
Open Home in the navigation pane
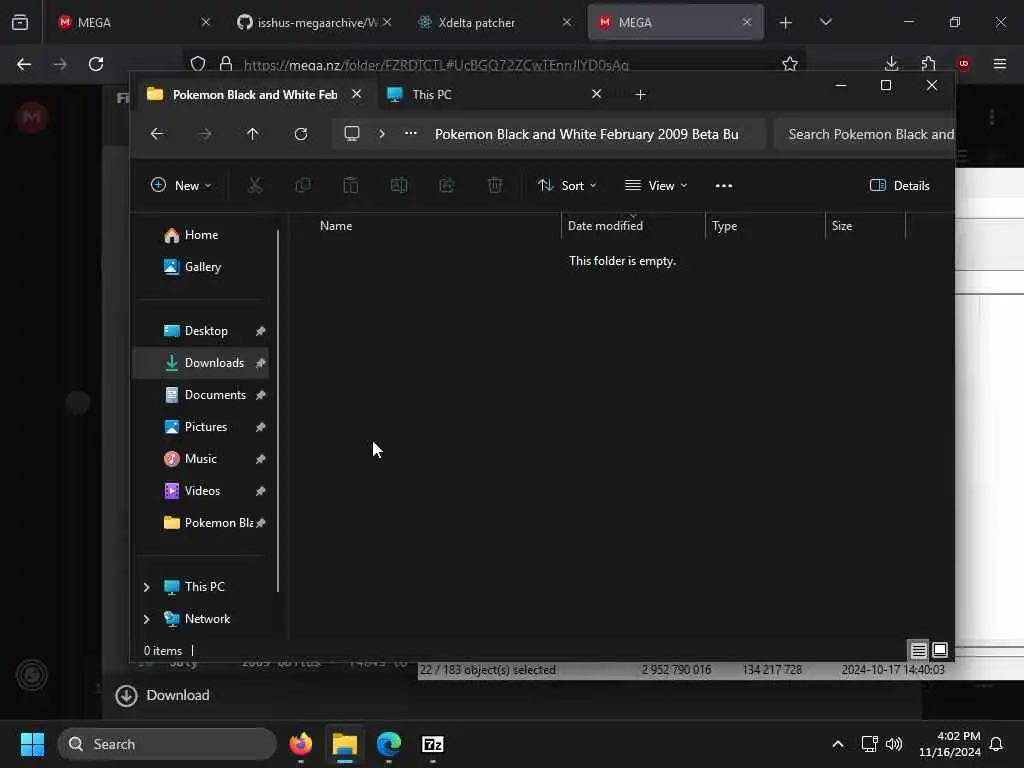coord(202,235)
